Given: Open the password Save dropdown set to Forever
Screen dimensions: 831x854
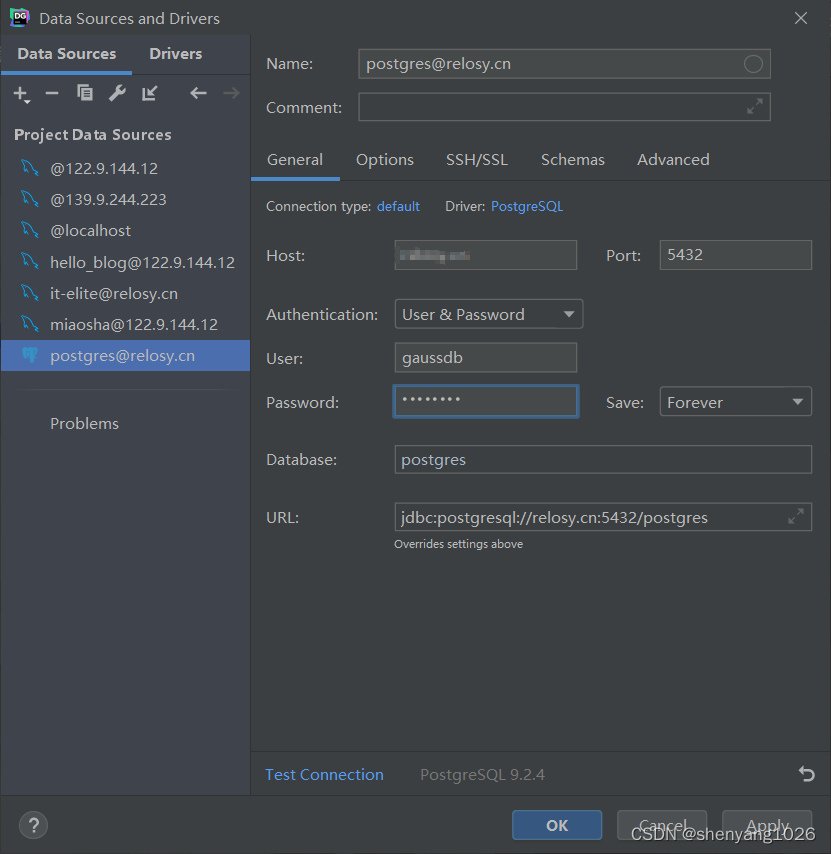Looking at the screenshot, I should (735, 401).
